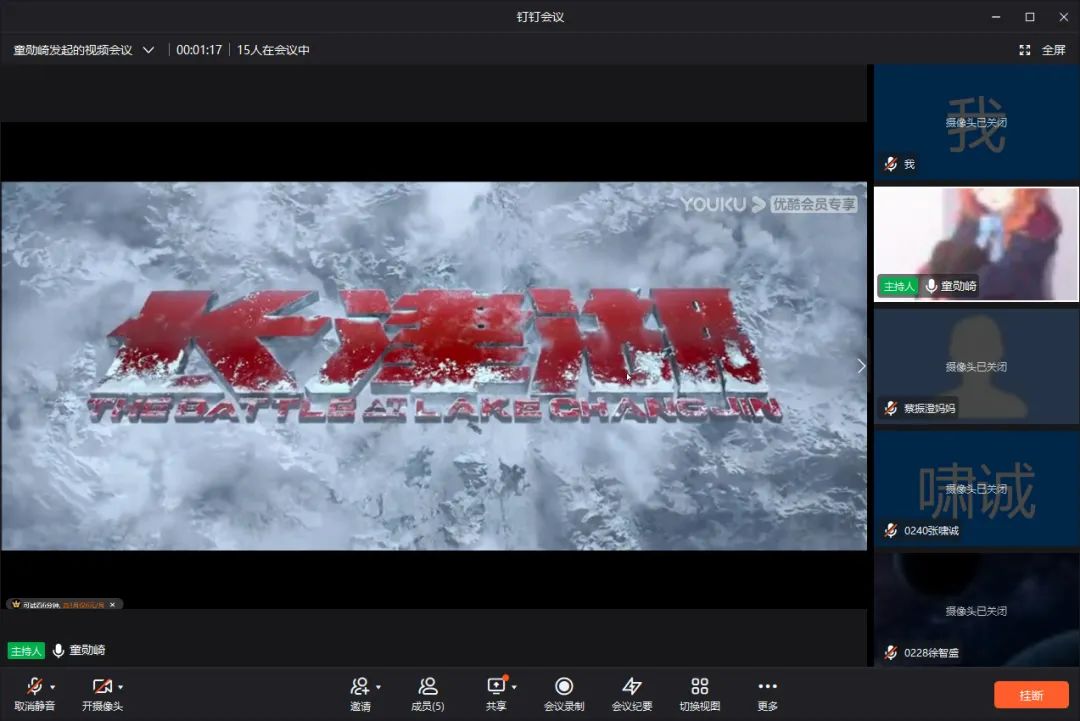Collapse the participant sidebar arrow
The image size is (1080, 721).
(861, 366)
